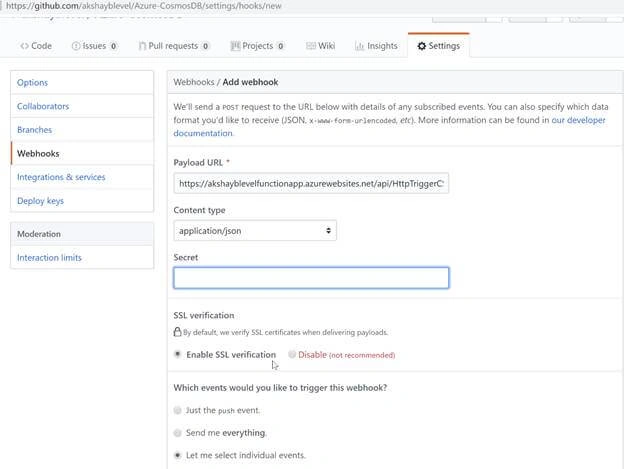Click the Settings gear icon

421,46
